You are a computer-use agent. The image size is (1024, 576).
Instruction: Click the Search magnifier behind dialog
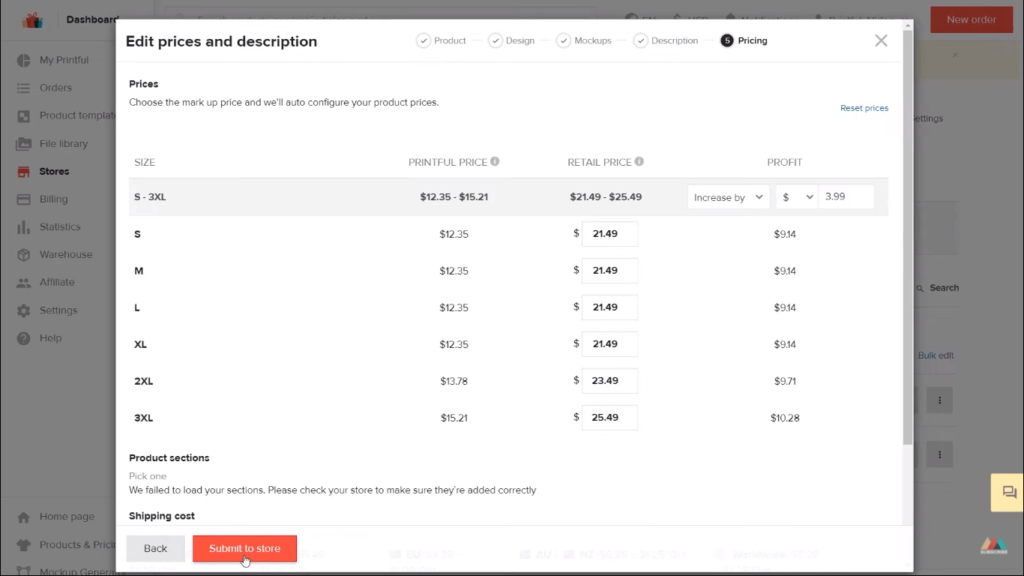[920, 288]
